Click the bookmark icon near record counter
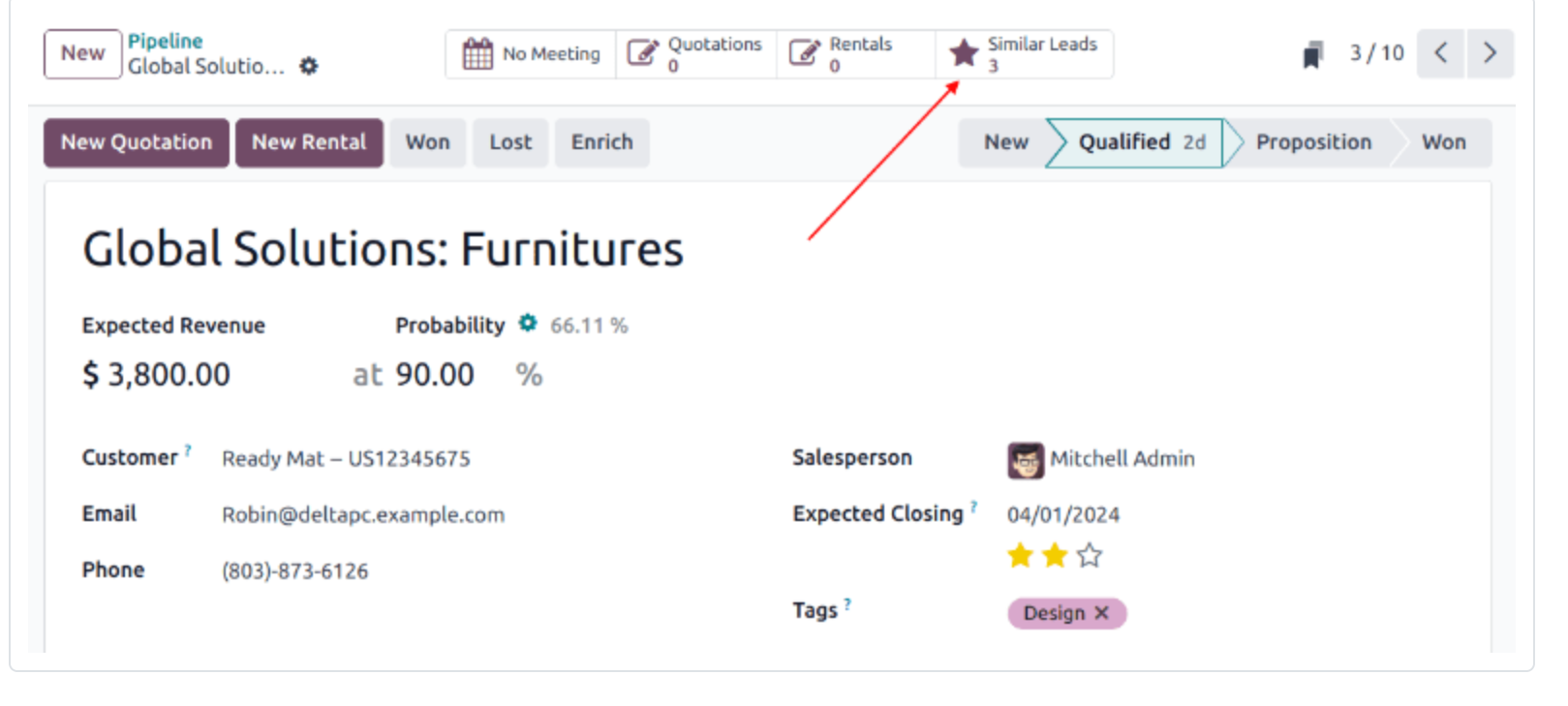 (1312, 54)
